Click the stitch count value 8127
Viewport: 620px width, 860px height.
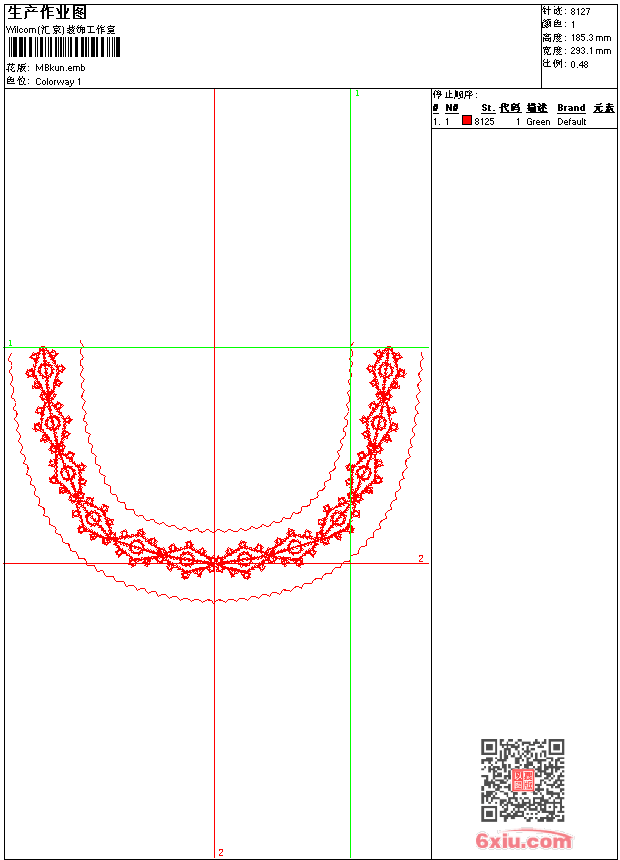(x=580, y=11)
